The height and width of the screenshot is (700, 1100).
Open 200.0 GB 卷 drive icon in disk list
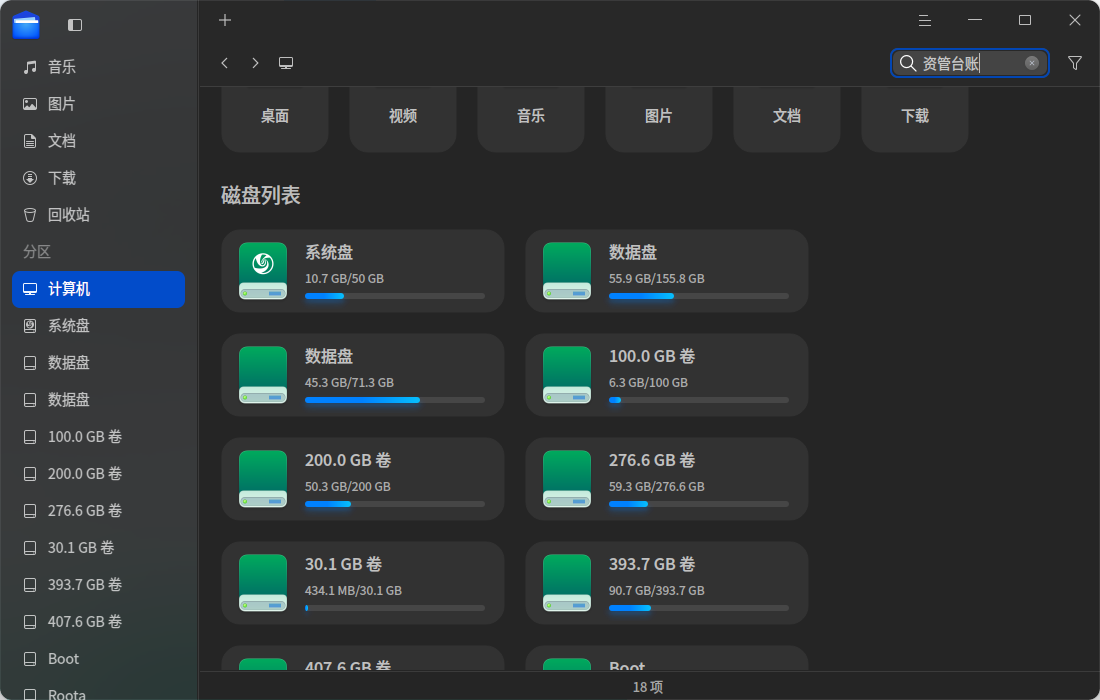(263, 478)
